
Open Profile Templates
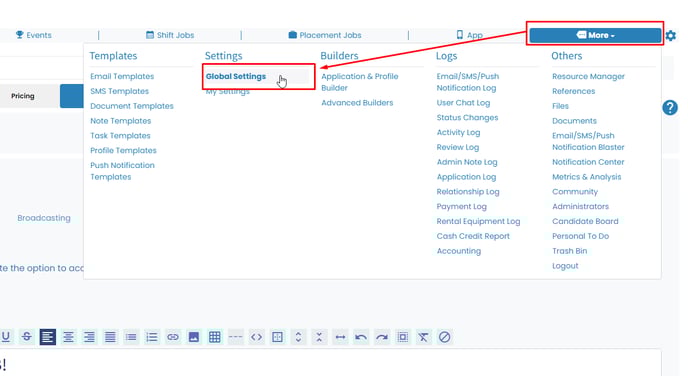123,150
